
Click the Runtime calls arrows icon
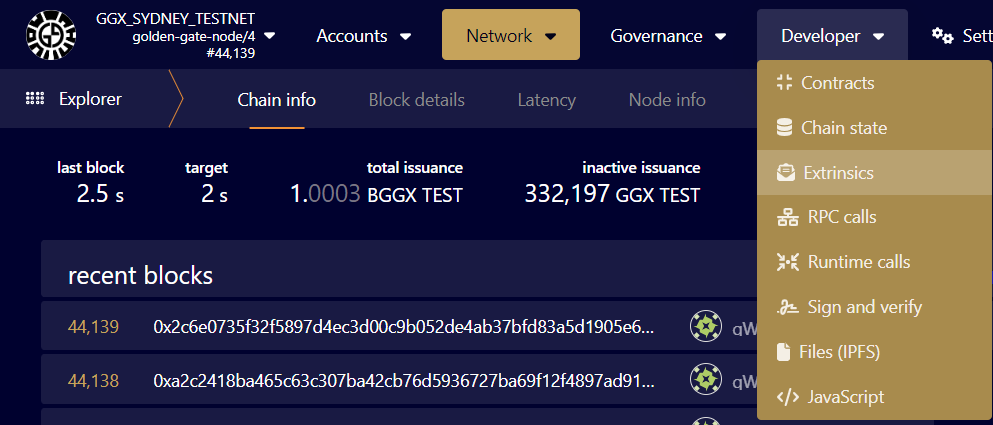(x=788, y=262)
